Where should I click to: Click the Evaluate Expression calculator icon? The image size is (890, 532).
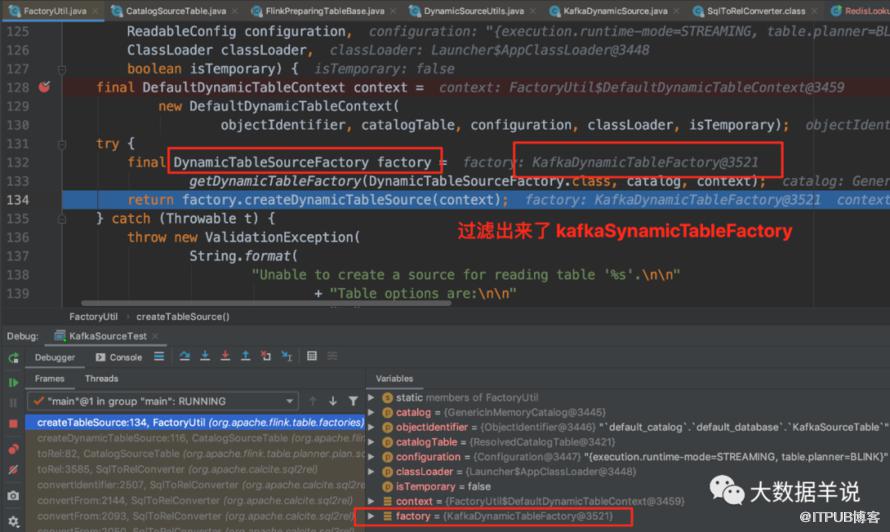(312, 356)
